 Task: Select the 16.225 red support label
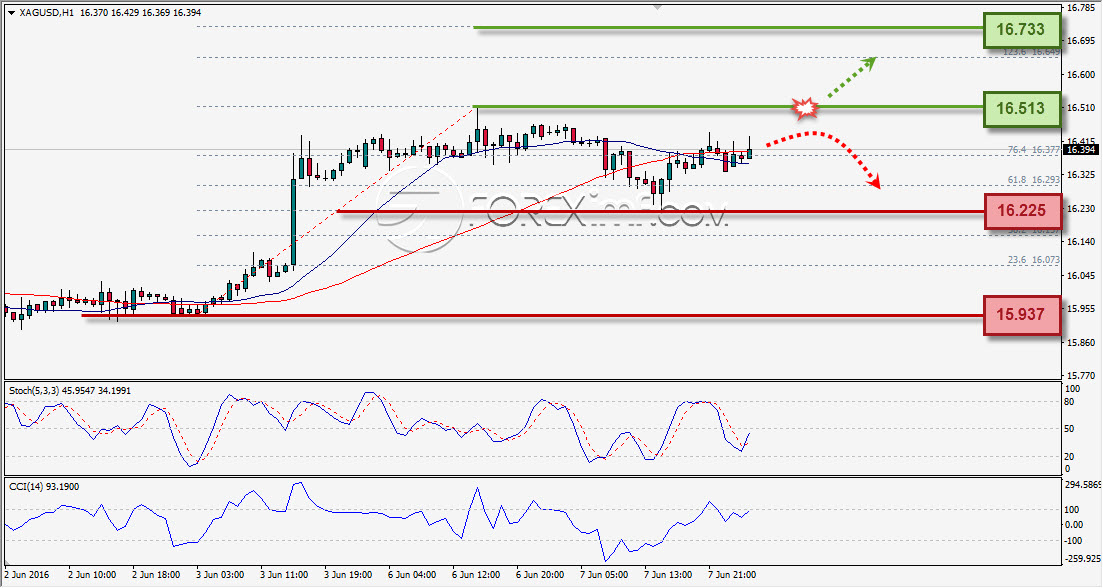1021,210
